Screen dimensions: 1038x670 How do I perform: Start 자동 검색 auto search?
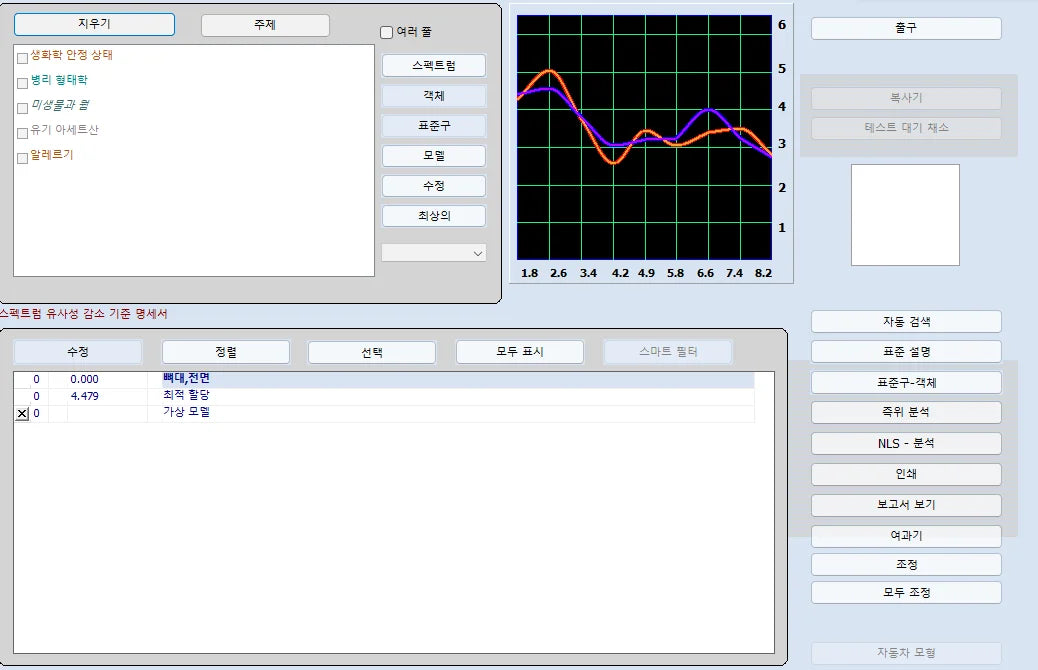905,322
